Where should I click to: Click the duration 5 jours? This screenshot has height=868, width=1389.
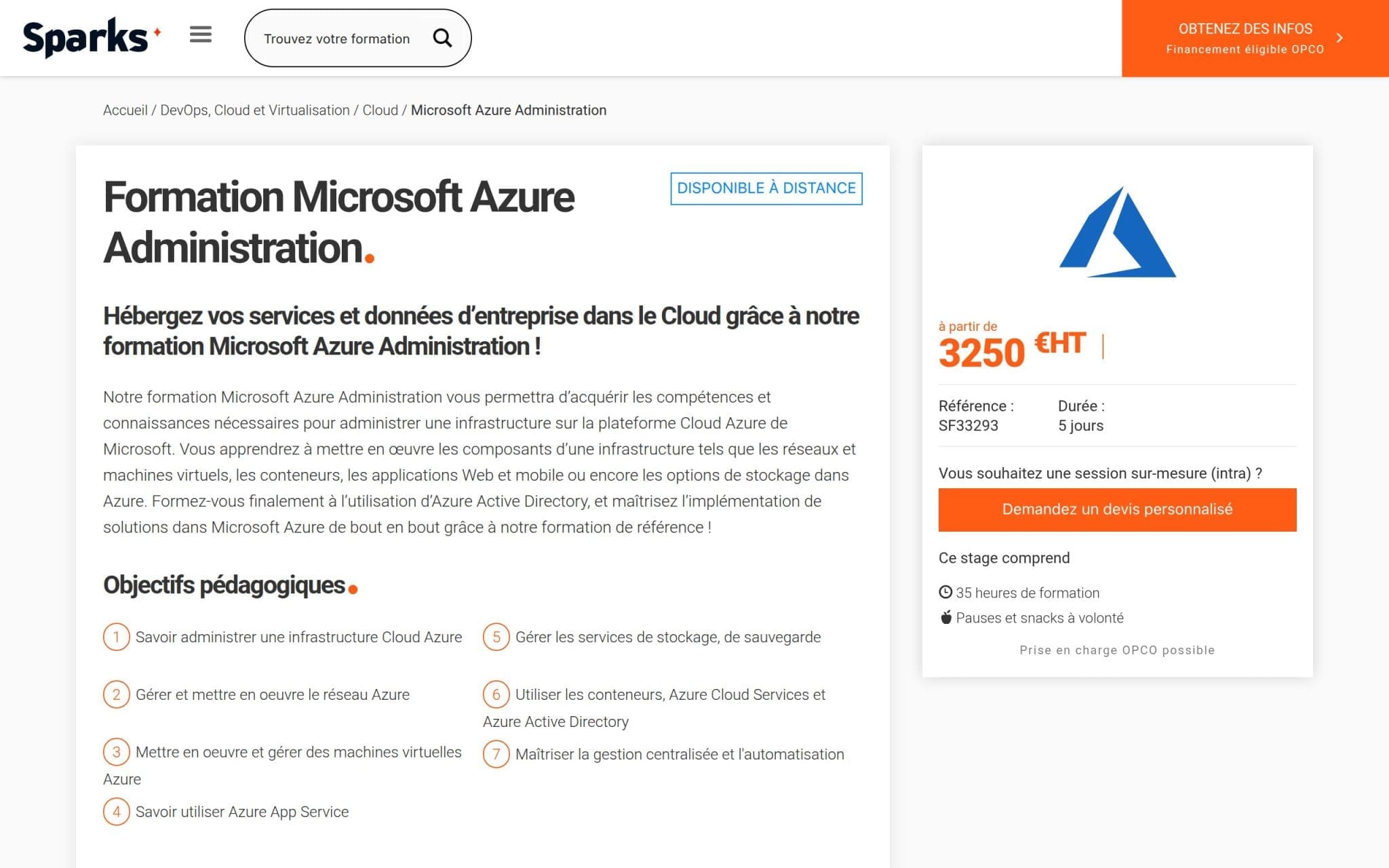pyautogui.click(x=1081, y=426)
